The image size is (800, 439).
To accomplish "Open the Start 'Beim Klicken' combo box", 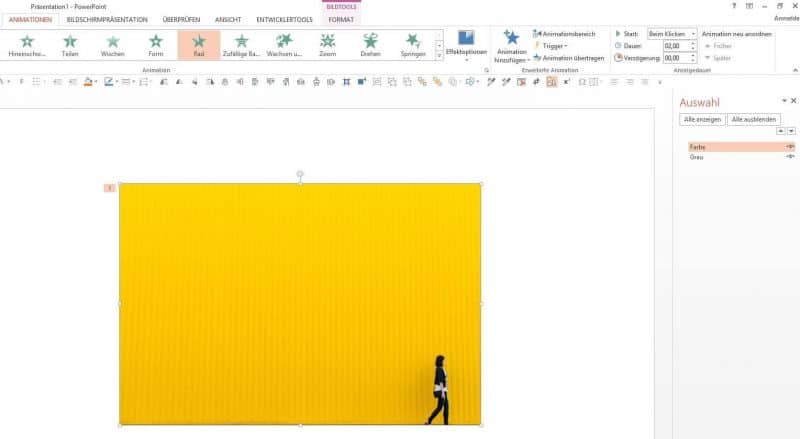I will 671,34.
